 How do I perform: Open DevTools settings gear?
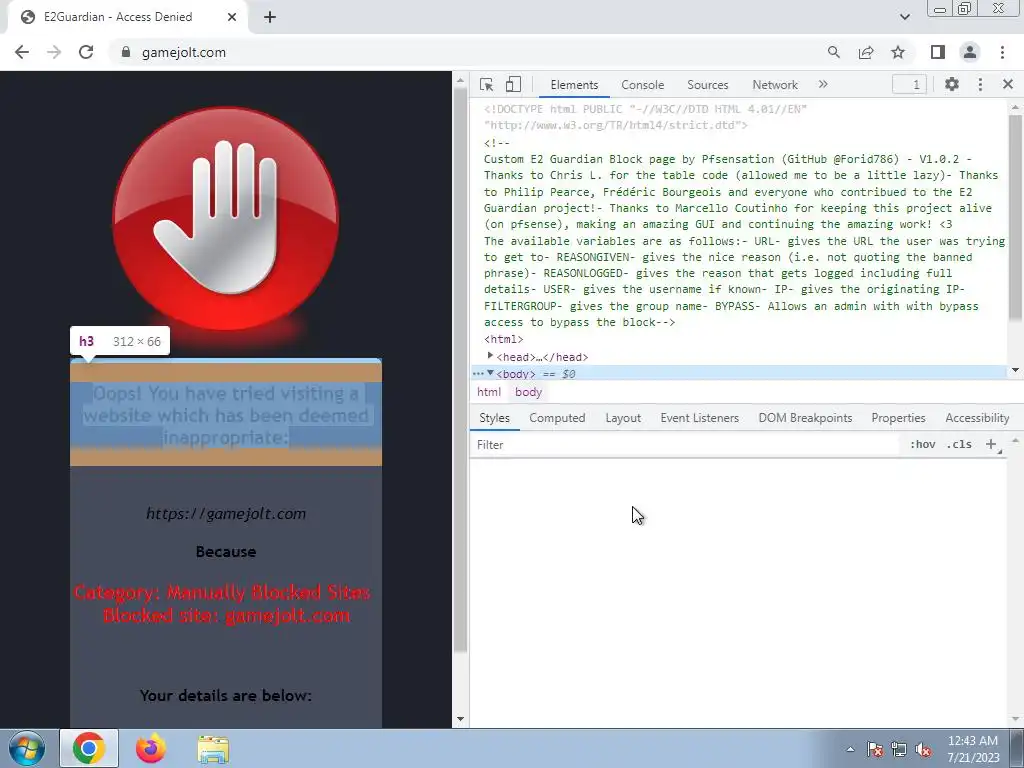[952, 84]
